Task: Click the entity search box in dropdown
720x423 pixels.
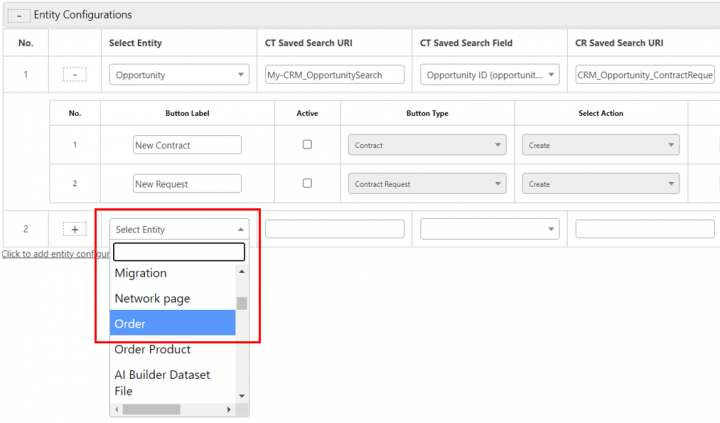Action: (179, 252)
